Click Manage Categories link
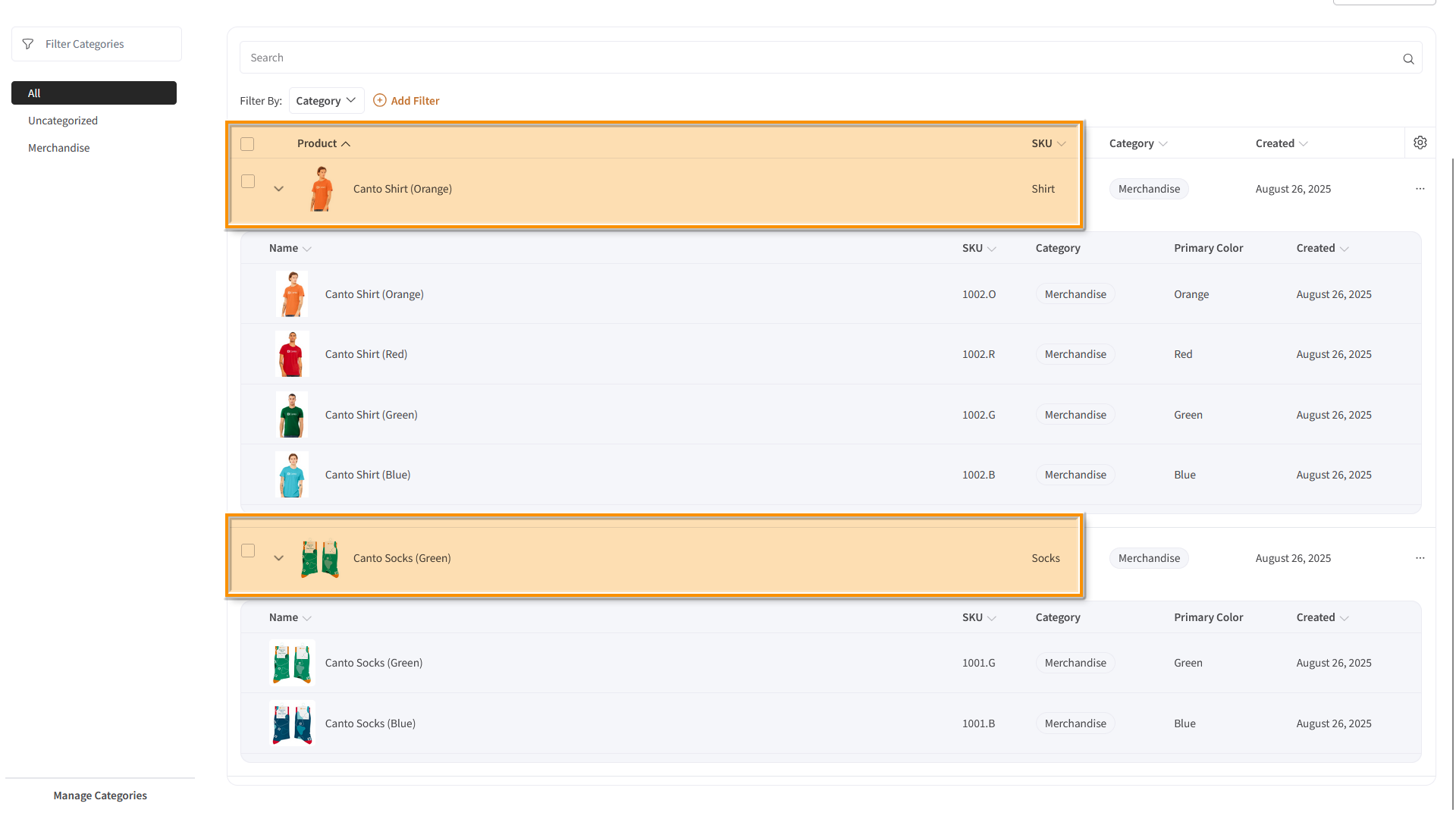 (x=100, y=795)
